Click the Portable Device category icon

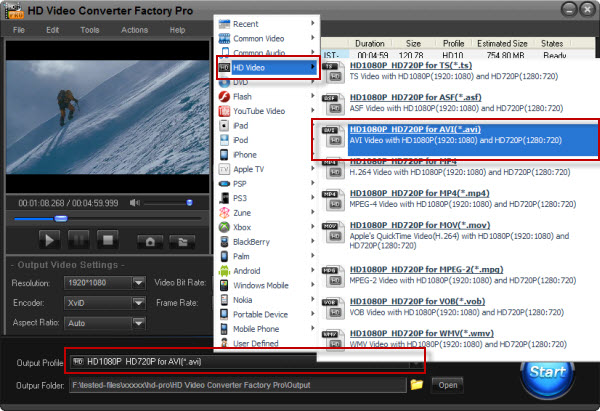tap(224, 315)
